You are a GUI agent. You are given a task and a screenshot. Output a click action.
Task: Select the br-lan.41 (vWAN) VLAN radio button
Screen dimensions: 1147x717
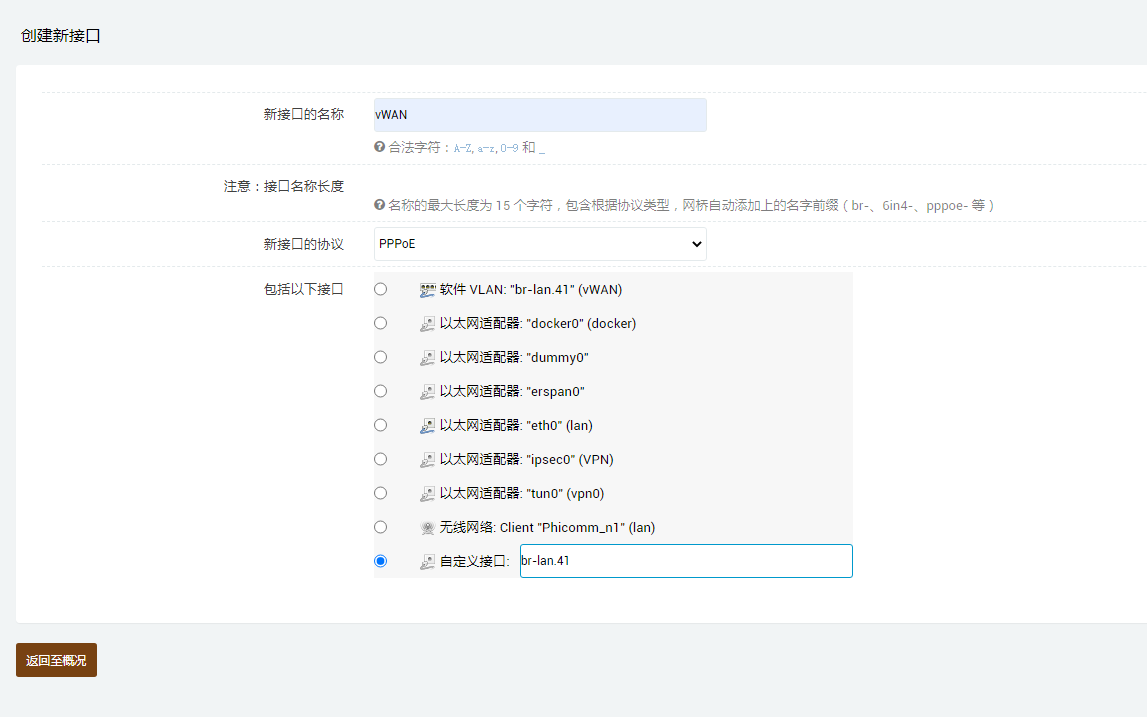[x=380, y=289]
